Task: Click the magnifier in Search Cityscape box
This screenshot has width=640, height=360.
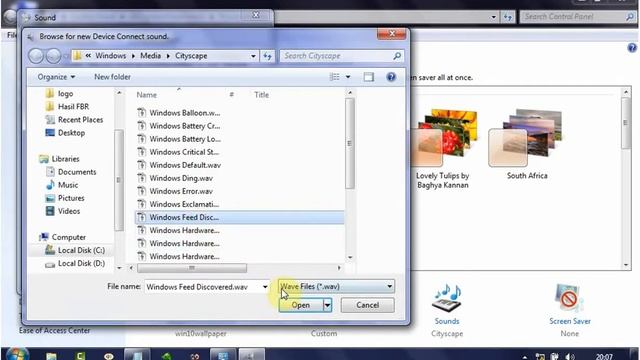Action: pyautogui.click(x=397, y=56)
